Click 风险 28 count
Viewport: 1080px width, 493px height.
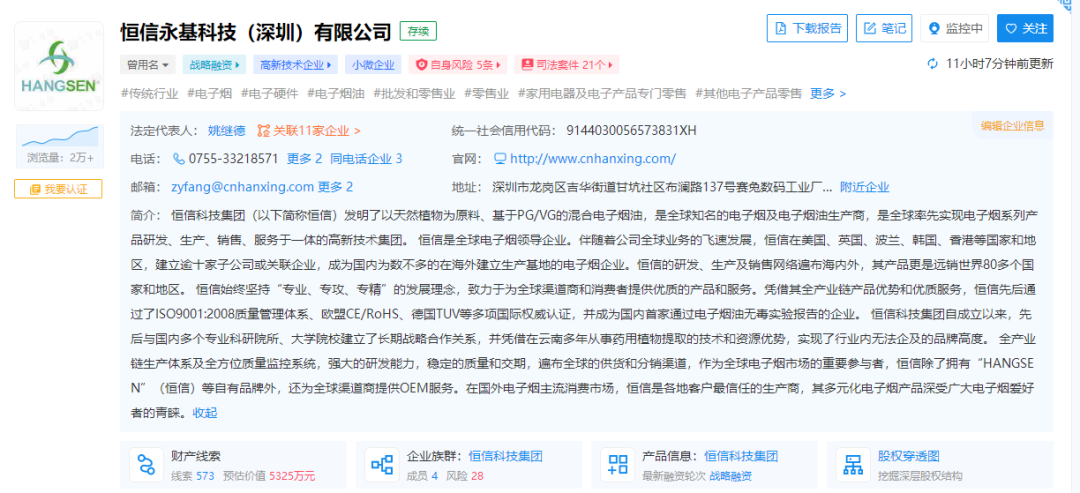pos(465,476)
